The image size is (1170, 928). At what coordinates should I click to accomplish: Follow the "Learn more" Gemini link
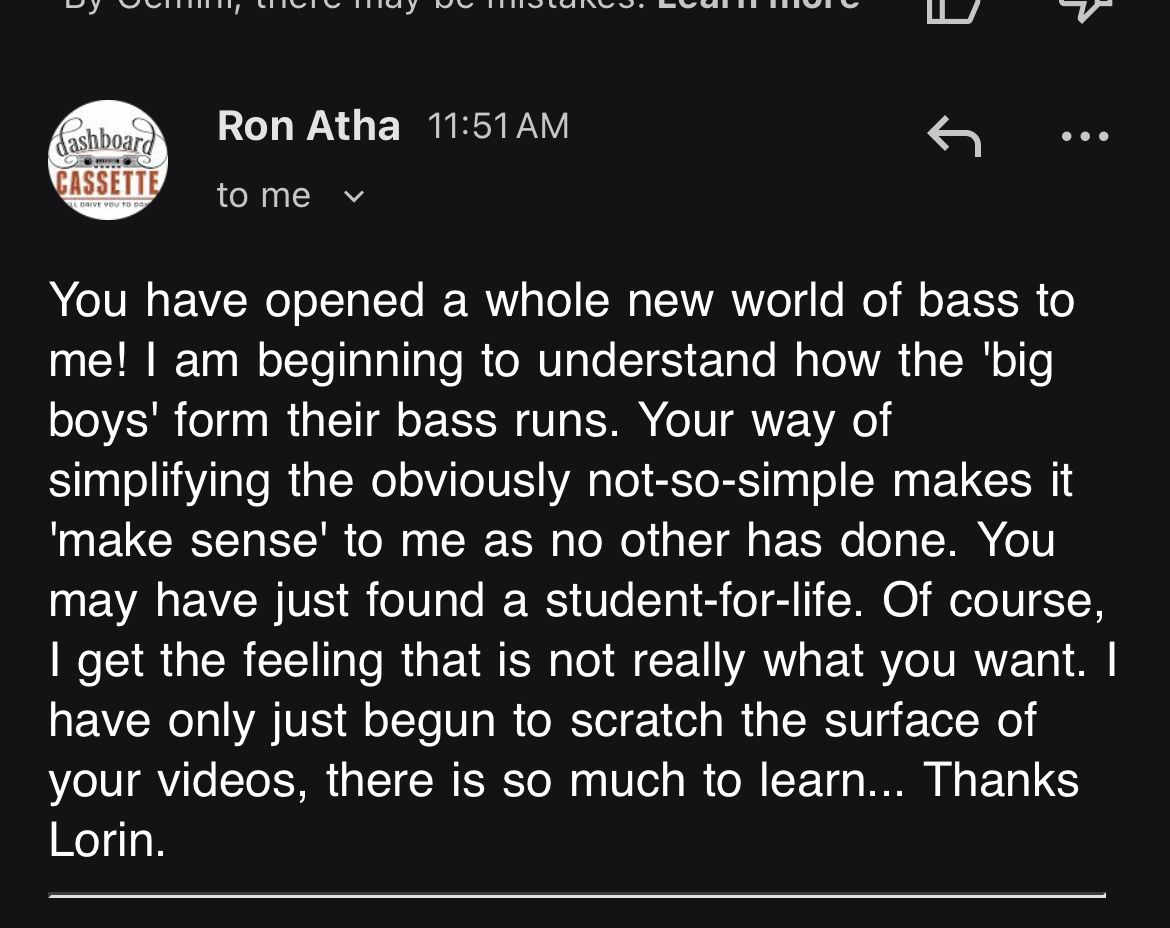[757, 5]
